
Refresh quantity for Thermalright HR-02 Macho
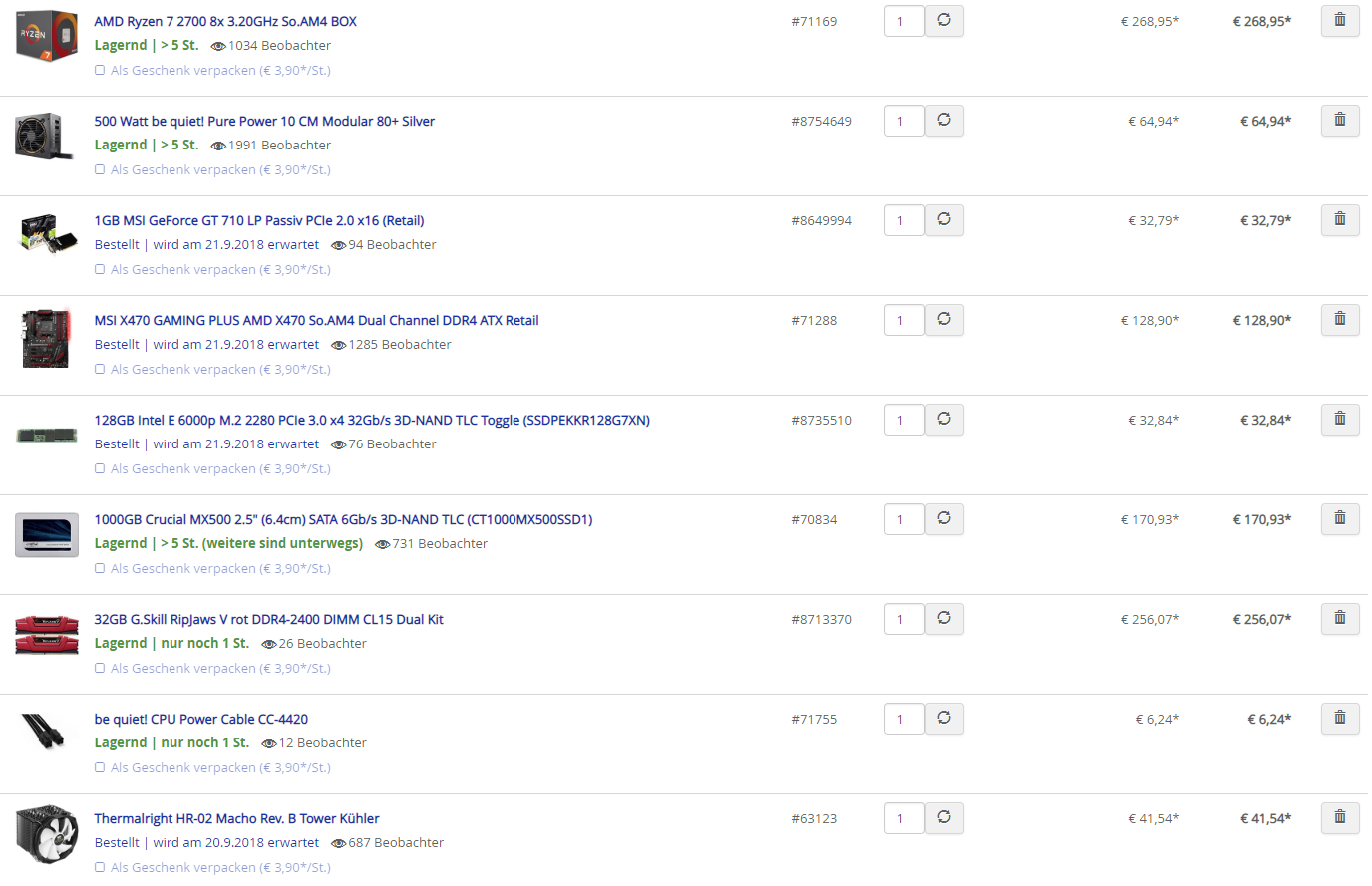tap(944, 818)
